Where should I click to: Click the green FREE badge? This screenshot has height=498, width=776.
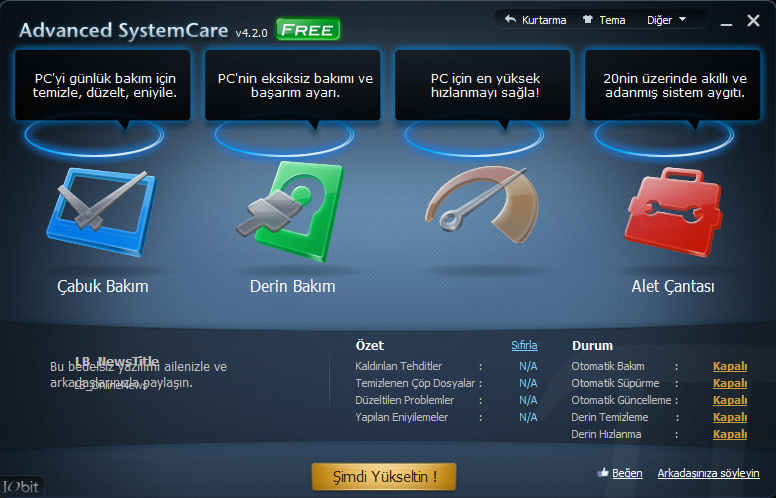tap(308, 30)
